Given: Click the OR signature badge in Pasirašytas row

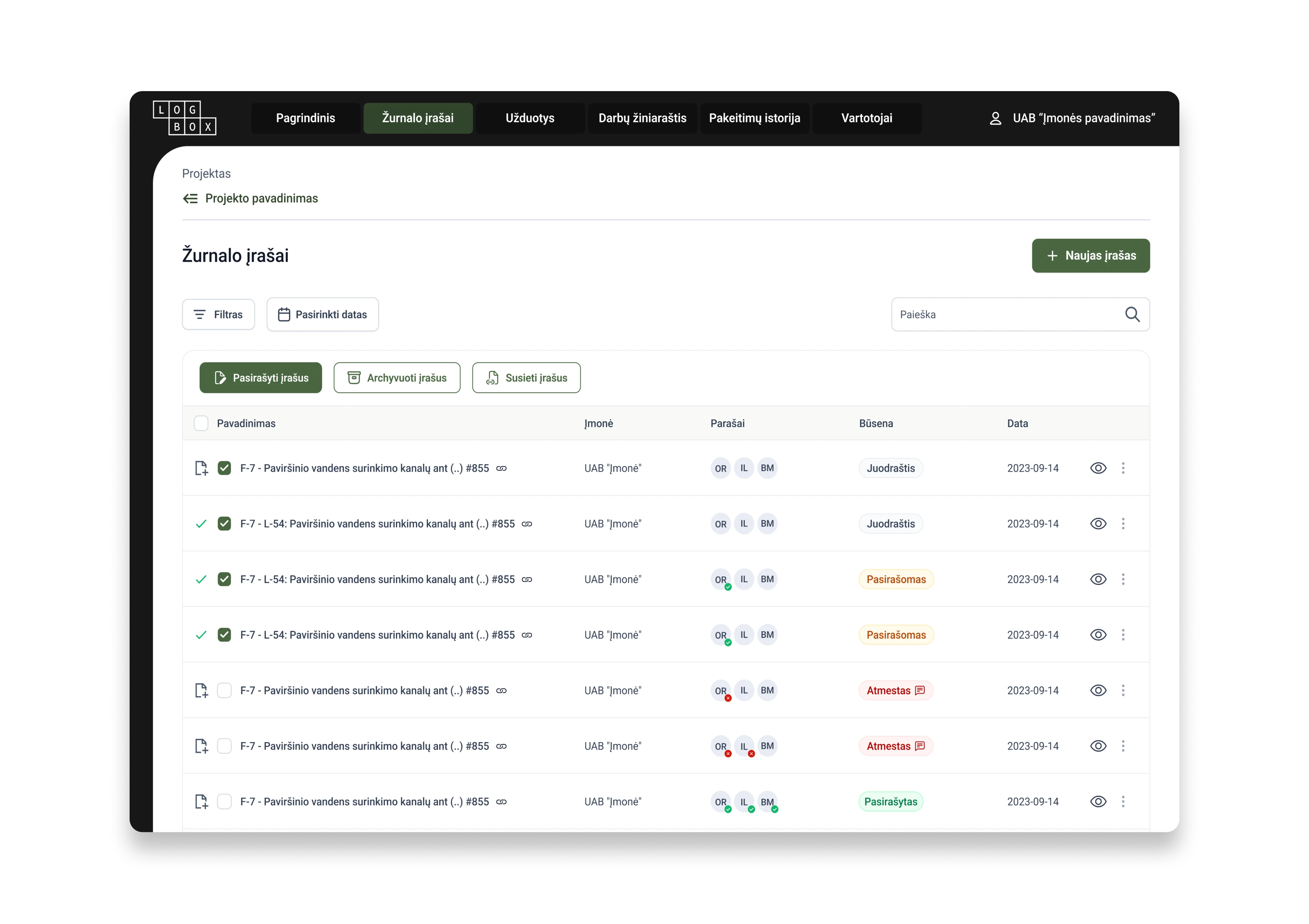Looking at the screenshot, I should (721, 801).
